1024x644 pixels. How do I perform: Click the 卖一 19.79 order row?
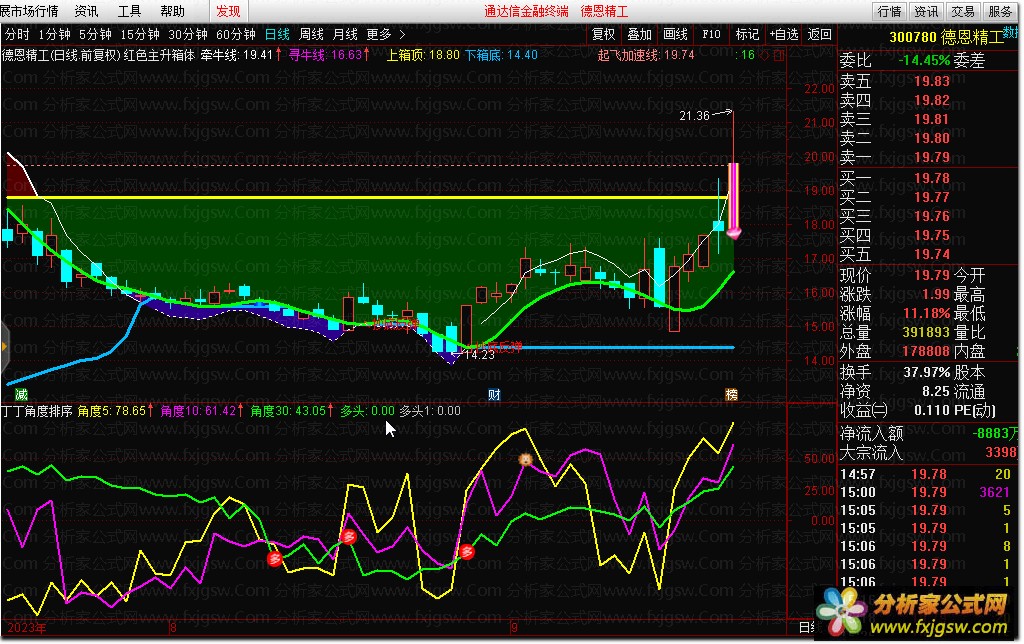click(929, 157)
